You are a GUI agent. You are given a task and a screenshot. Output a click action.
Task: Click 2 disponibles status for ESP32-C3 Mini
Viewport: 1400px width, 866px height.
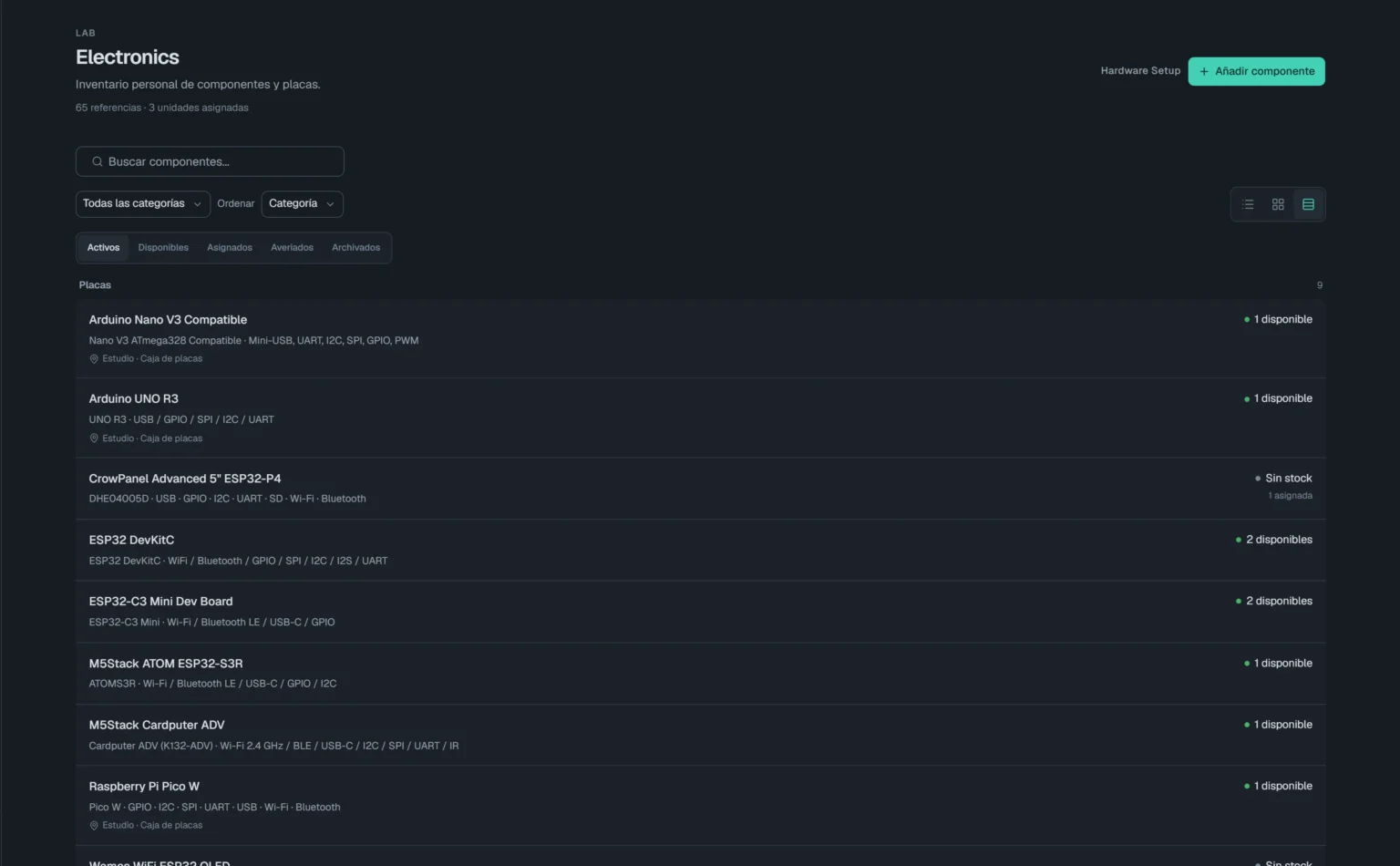coord(1274,602)
